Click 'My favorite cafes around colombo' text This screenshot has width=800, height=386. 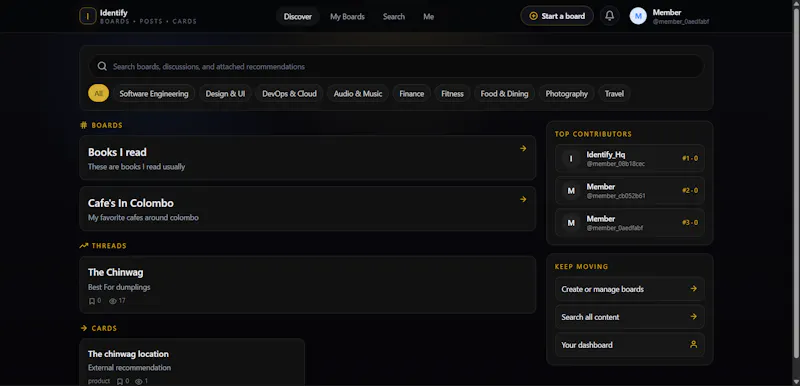pyautogui.click(x=143, y=218)
